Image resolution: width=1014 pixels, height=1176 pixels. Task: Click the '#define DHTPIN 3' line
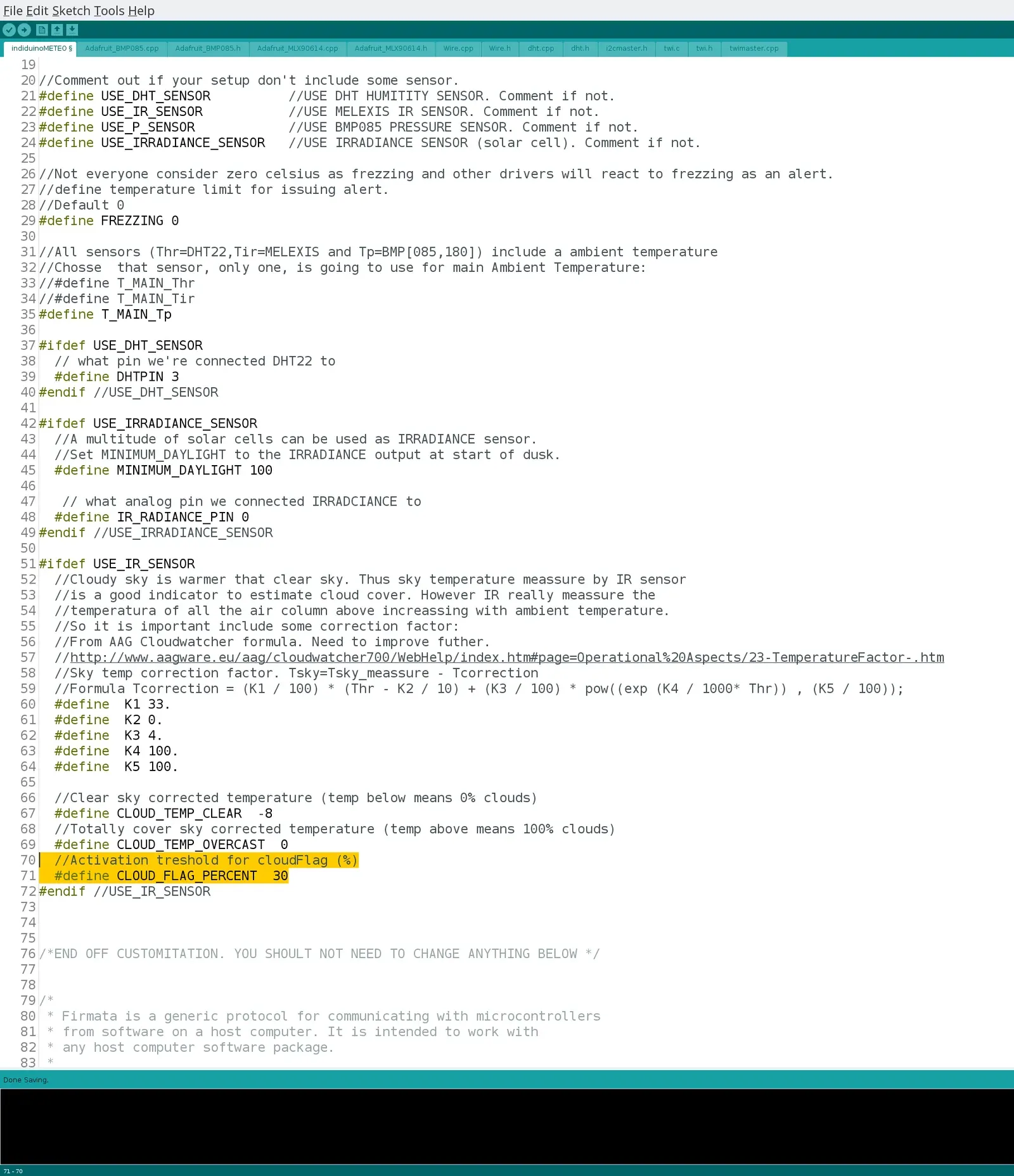[117, 377]
